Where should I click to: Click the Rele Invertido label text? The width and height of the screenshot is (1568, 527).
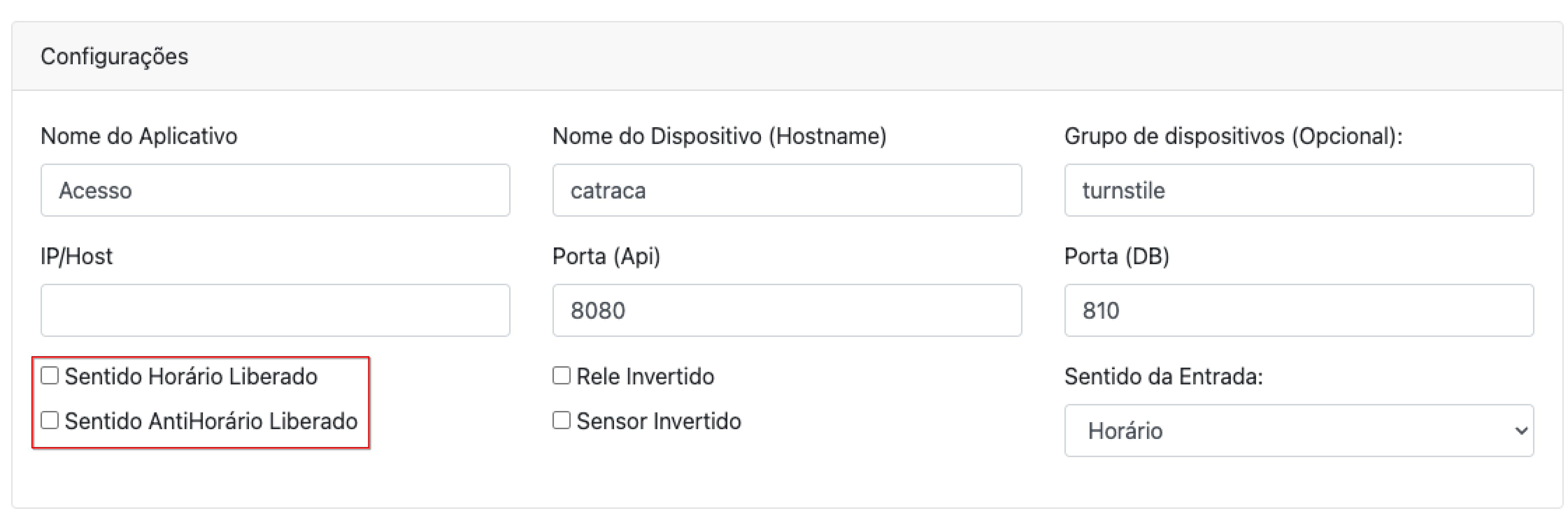point(645,377)
